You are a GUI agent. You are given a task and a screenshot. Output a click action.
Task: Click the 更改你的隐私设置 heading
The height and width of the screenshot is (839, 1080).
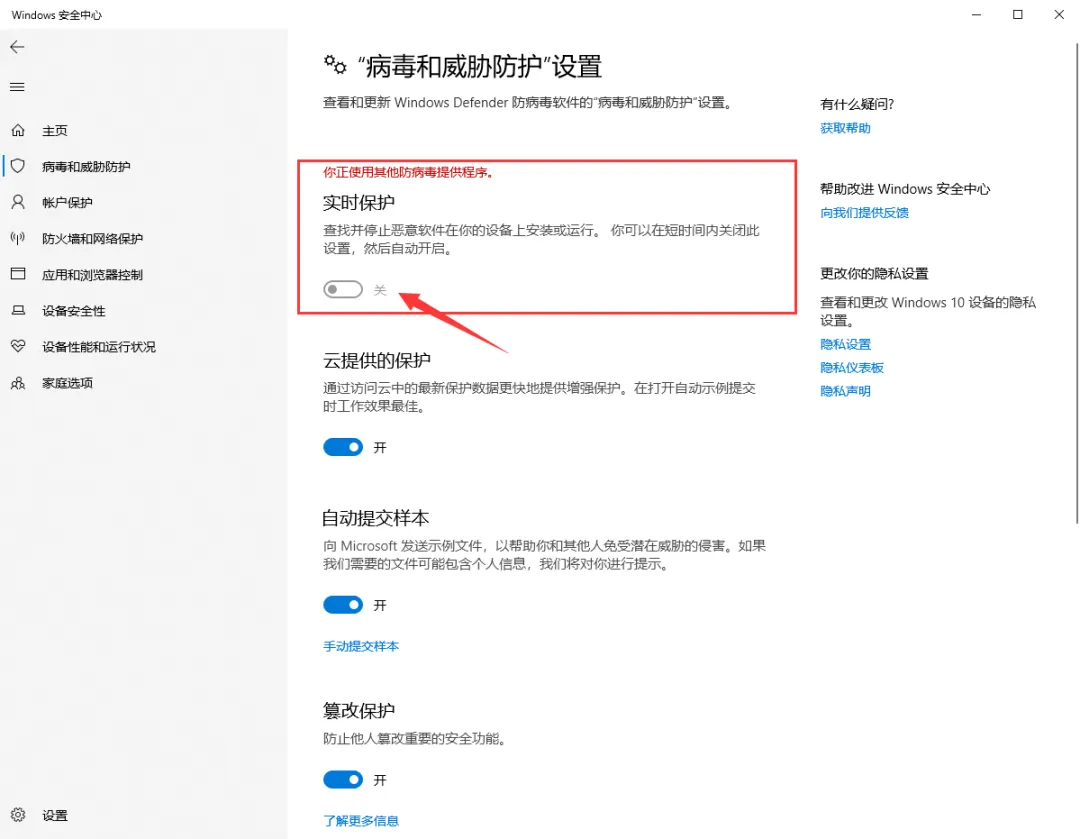(874, 273)
